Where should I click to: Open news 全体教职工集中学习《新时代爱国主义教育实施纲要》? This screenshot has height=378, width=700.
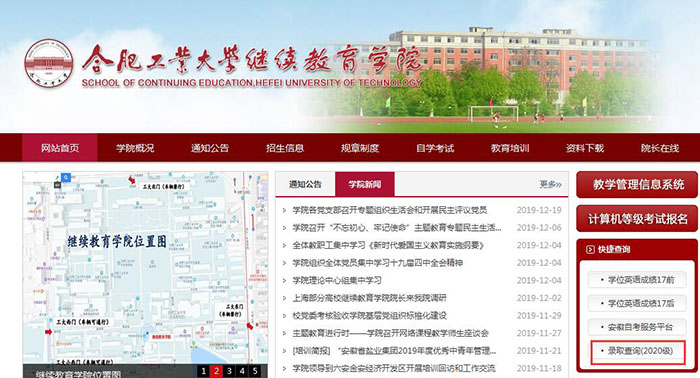pos(388,245)
